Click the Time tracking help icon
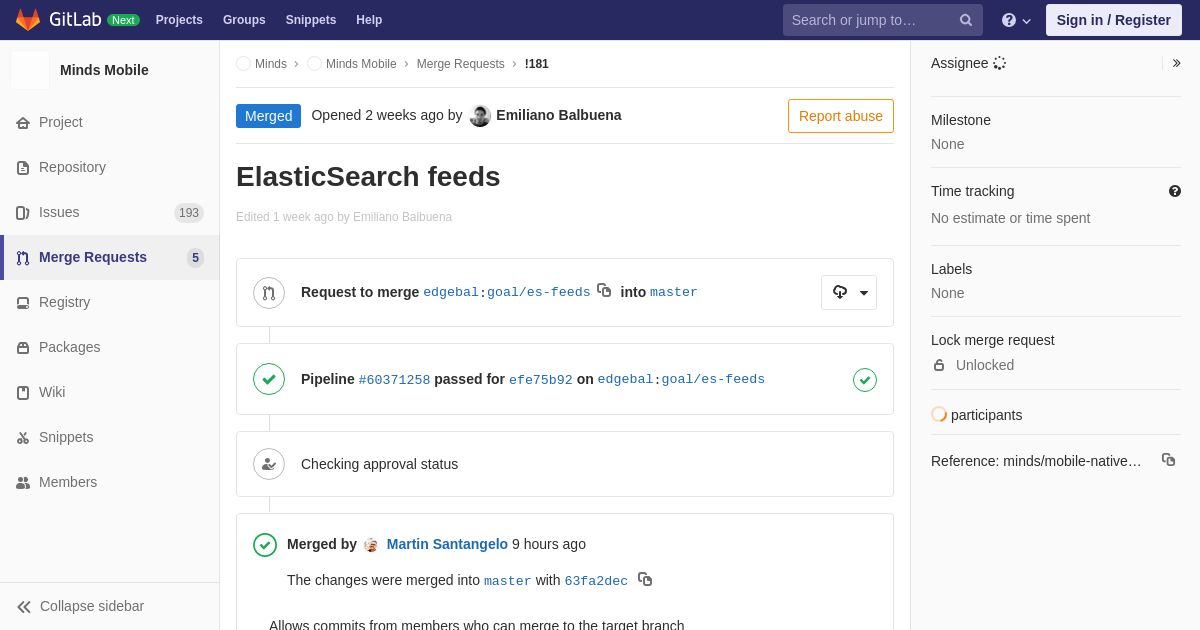The height and width of the screenshot is (630, 1200). (1175, 191)
